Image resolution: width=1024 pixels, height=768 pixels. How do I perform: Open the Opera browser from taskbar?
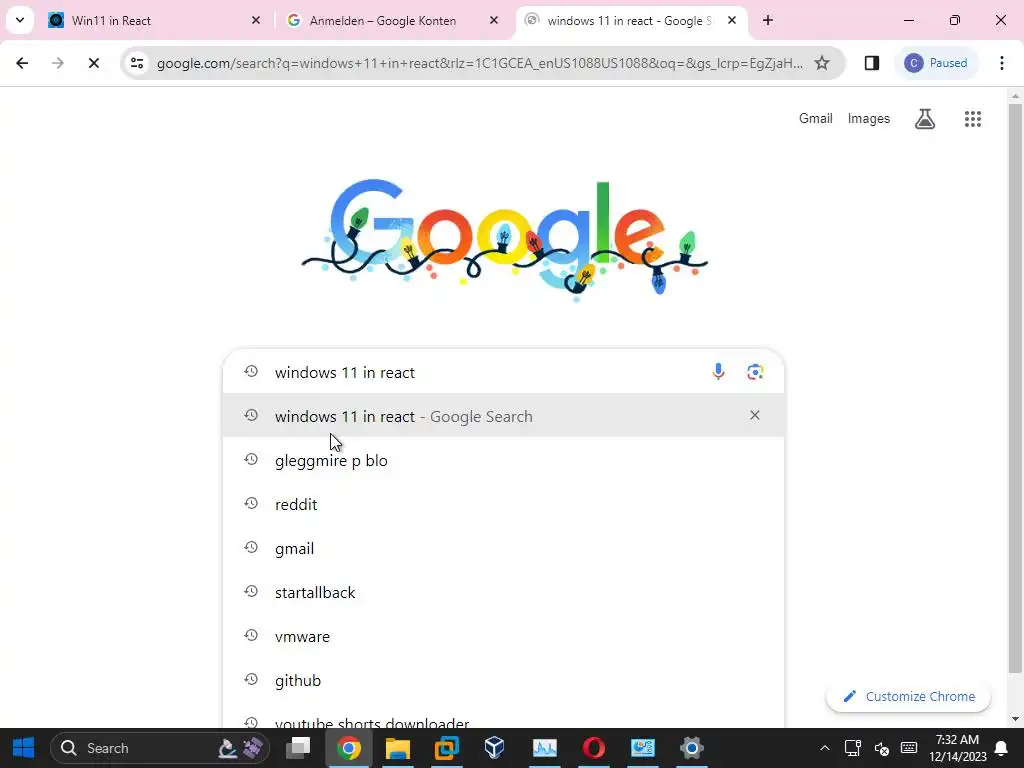[593, 748]
